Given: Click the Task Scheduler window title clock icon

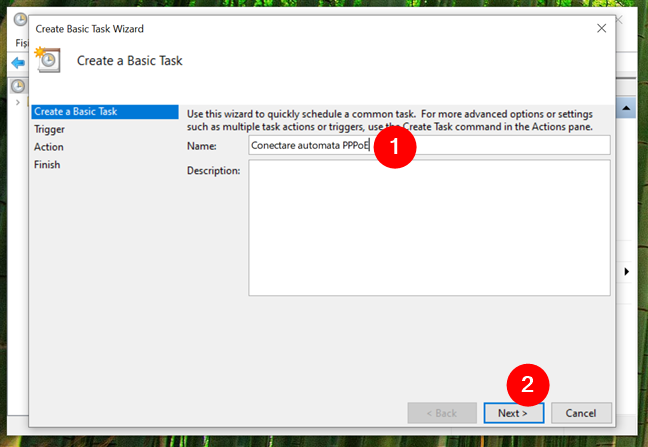Looking at the screenshot, I should pos(20,19).
